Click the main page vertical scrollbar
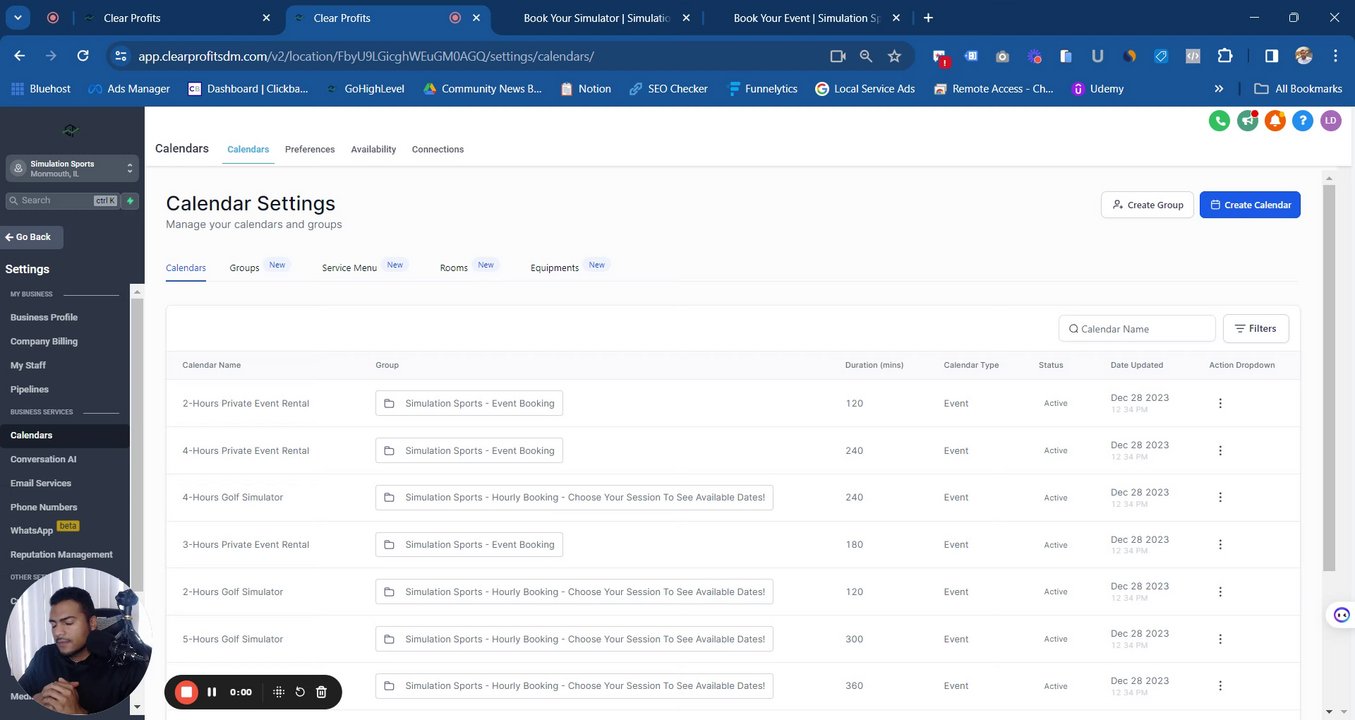Viewport: 1355px width, 720px height. (x=1328, y=380)
